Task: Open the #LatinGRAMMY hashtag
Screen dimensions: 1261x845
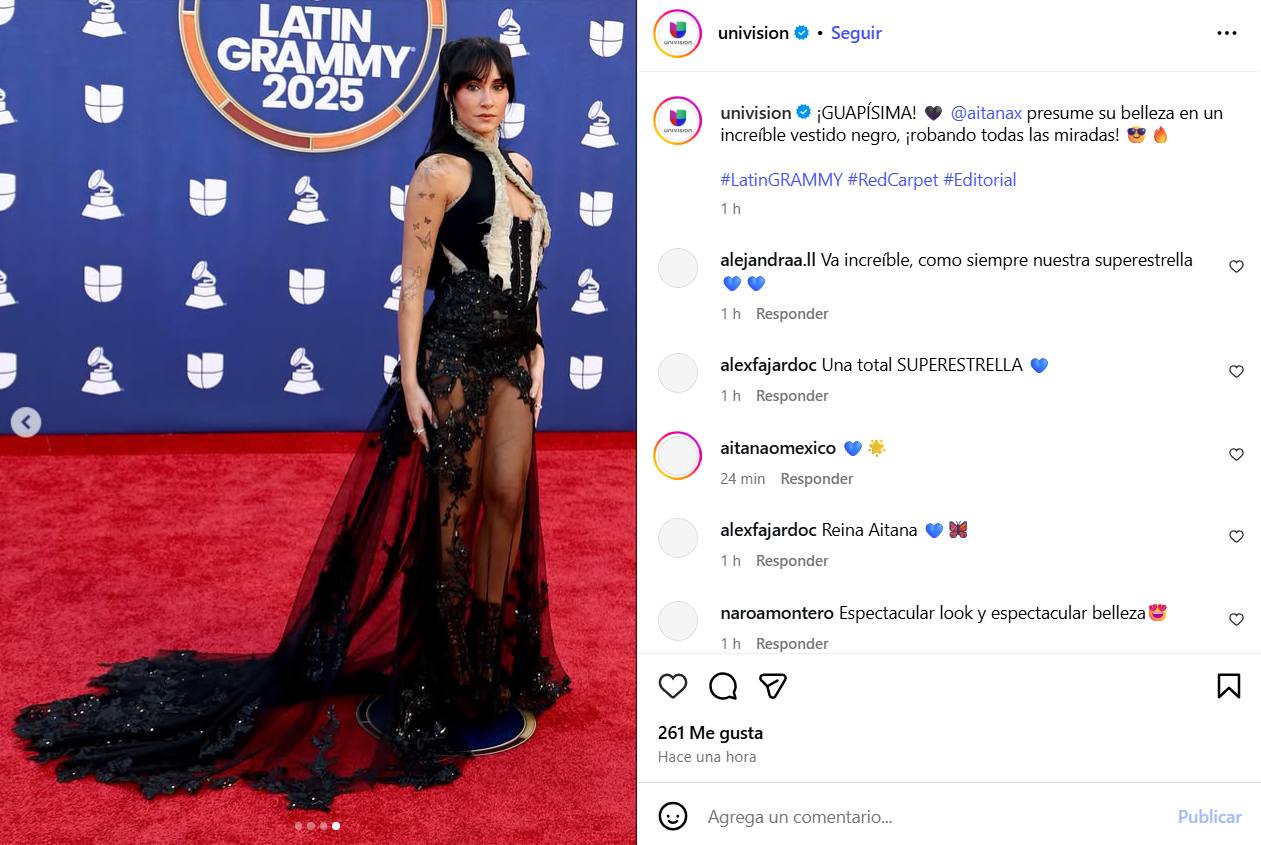Action: click(781, 180)
